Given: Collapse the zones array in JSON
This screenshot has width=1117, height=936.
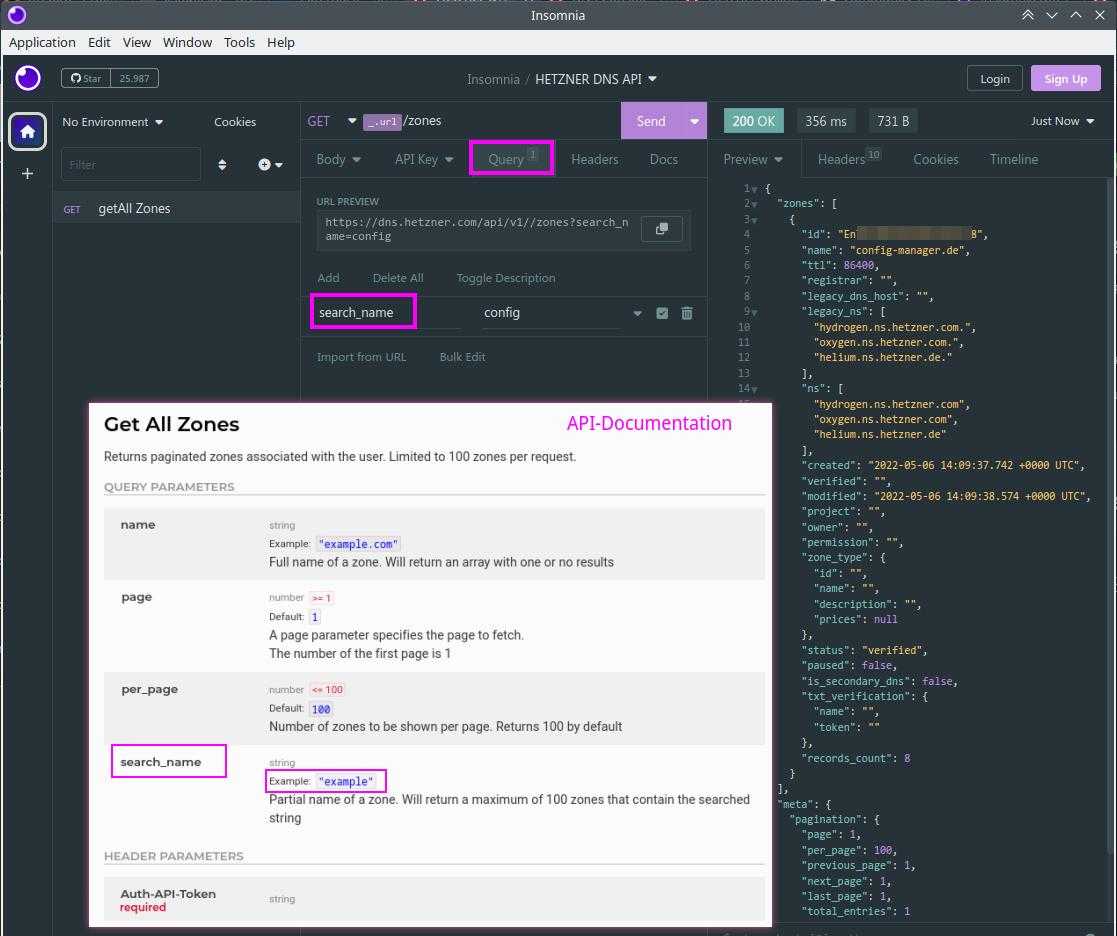Looking at the screenshot, I should point(754,204).
